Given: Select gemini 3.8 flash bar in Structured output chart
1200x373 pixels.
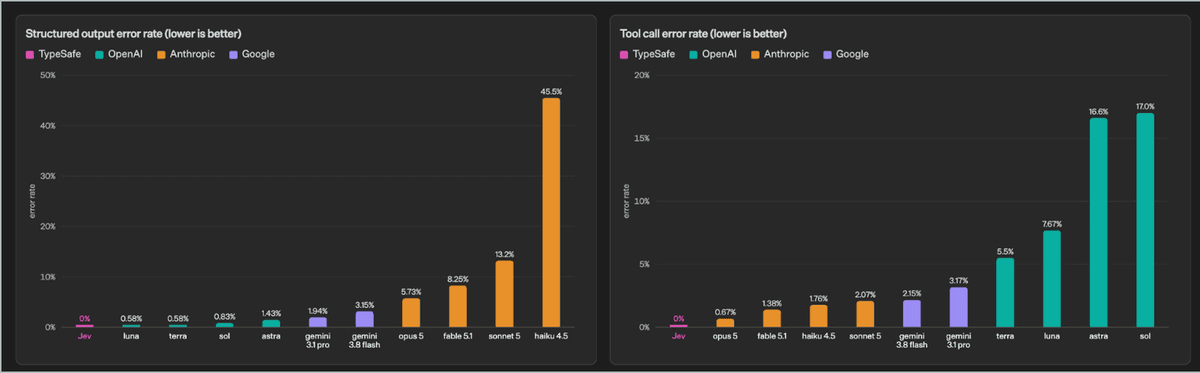Looking at the screenshot, I should coord(364,319).
